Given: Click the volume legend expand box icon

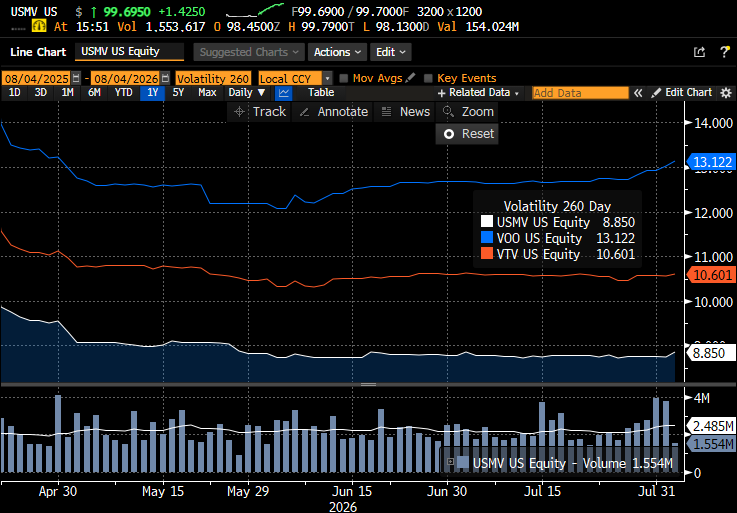Looking at the screenshot, I should [450, 462].
